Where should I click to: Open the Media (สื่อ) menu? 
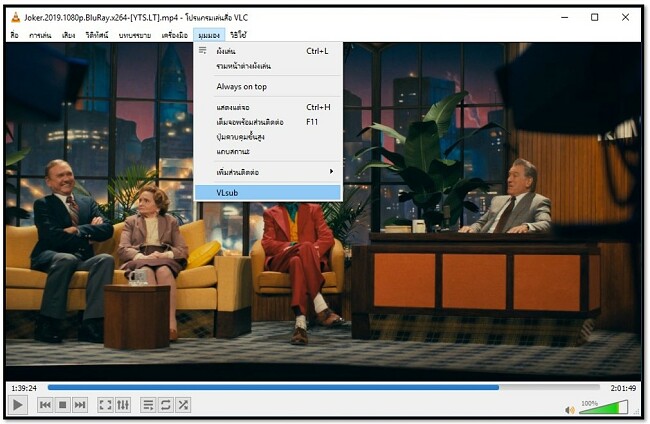tap(15, 35)
